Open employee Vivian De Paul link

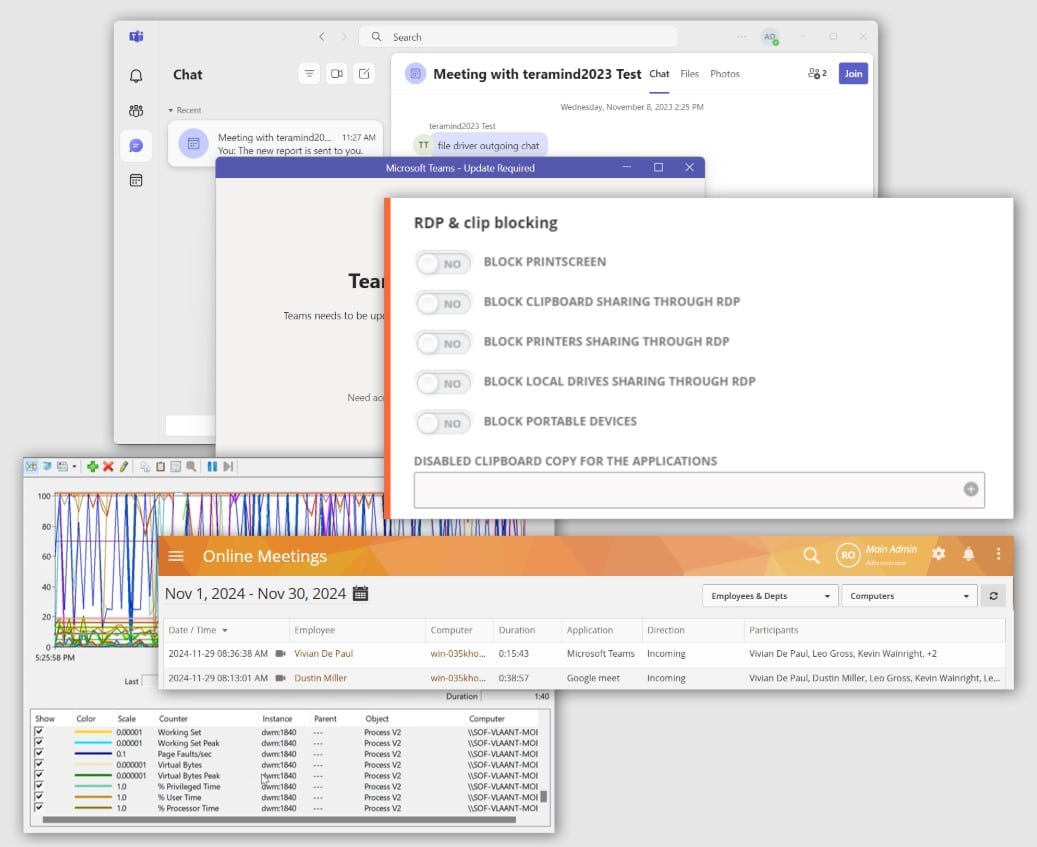pos(323,653)
